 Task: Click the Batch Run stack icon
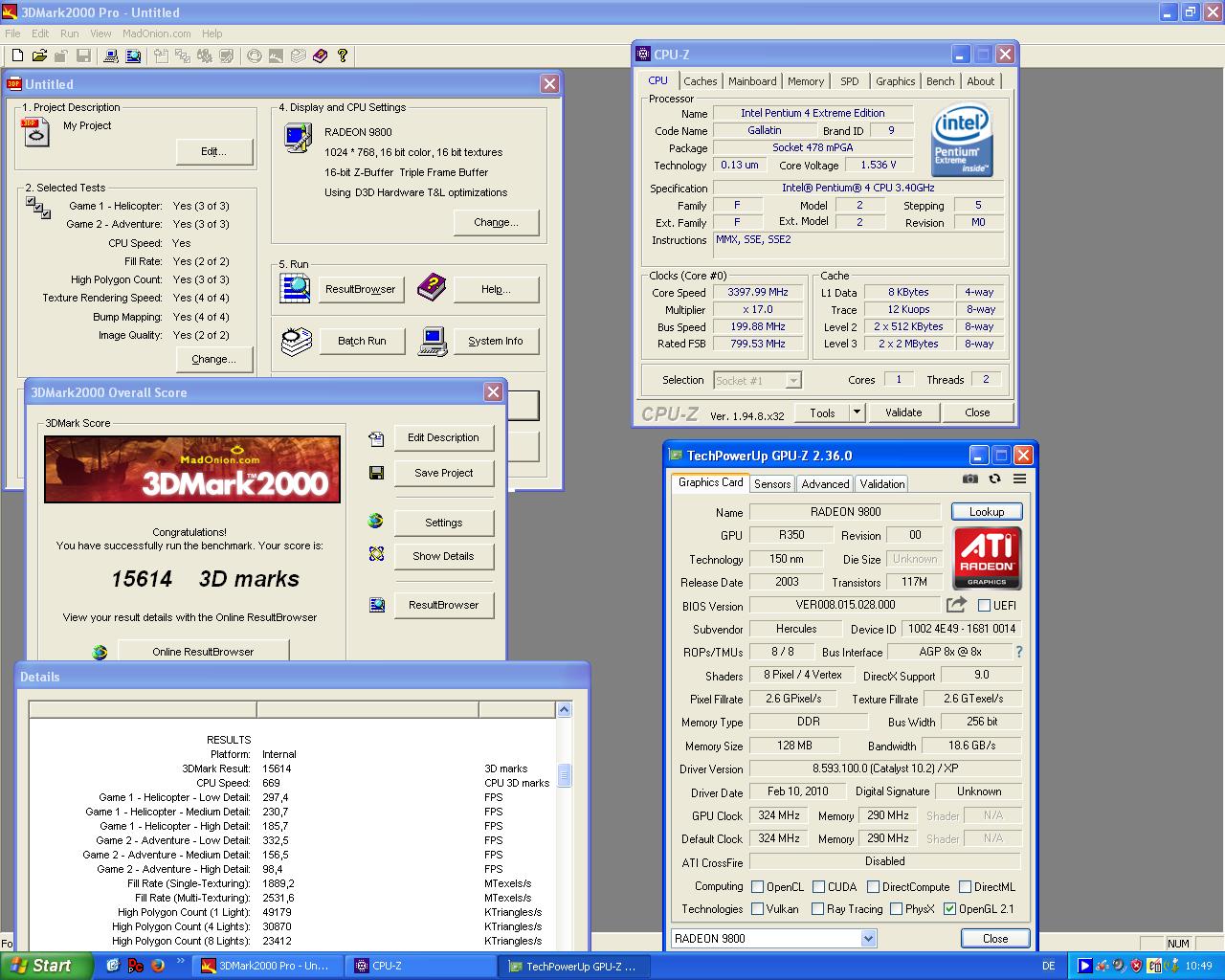297,341
